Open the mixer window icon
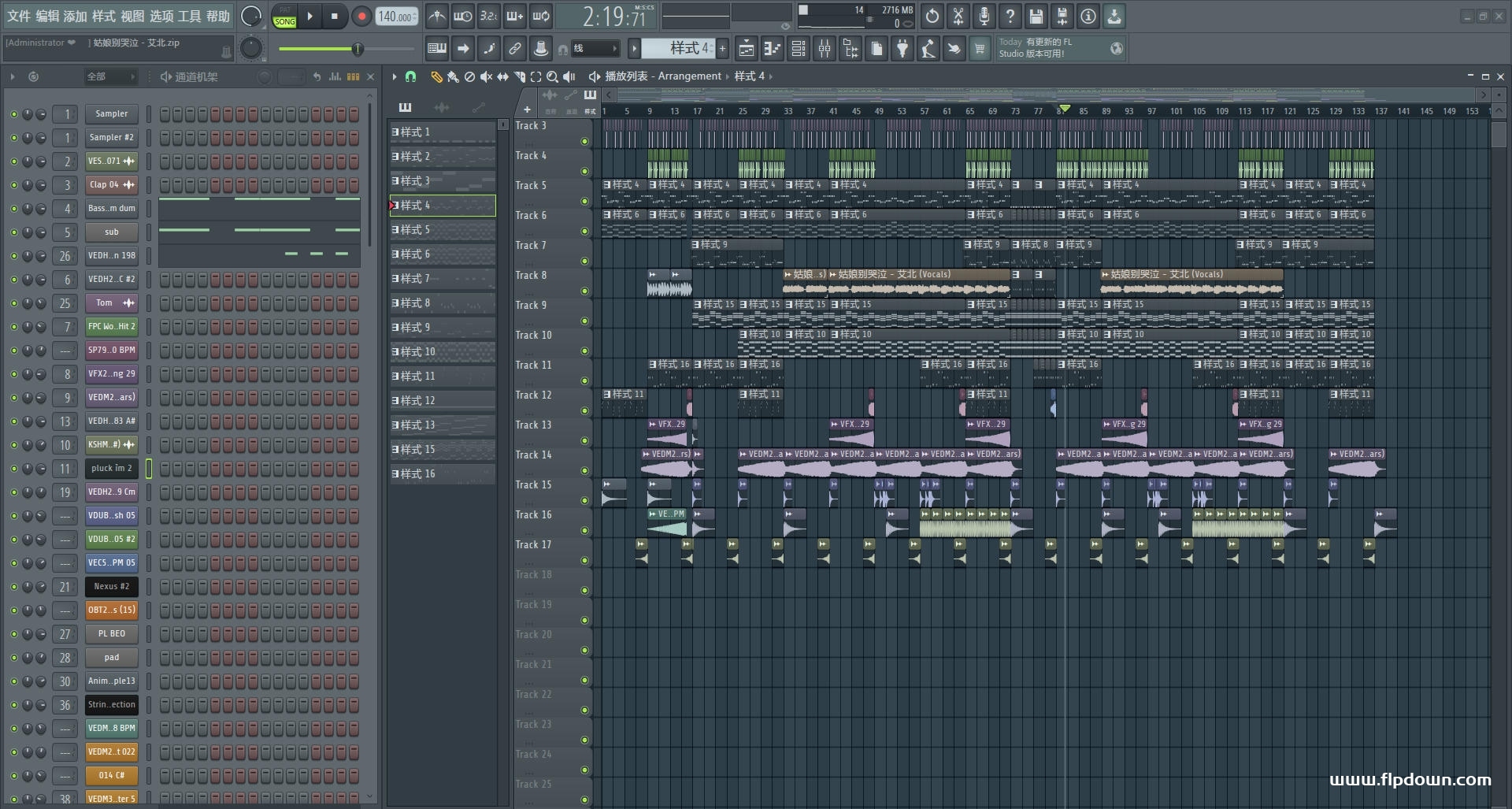Image resolution: width=1512 pixels, height=809 pixels. click(x=825, y=49)
